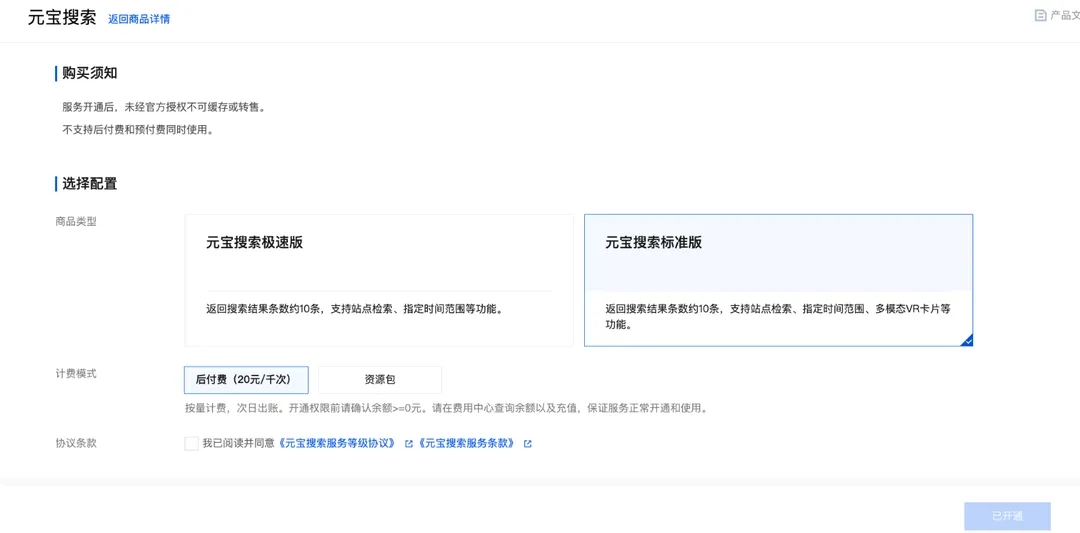The width and height of the screenshot is (1080, 533).
Task: Click the 选择配置 section heading
Action: (90, 184)
